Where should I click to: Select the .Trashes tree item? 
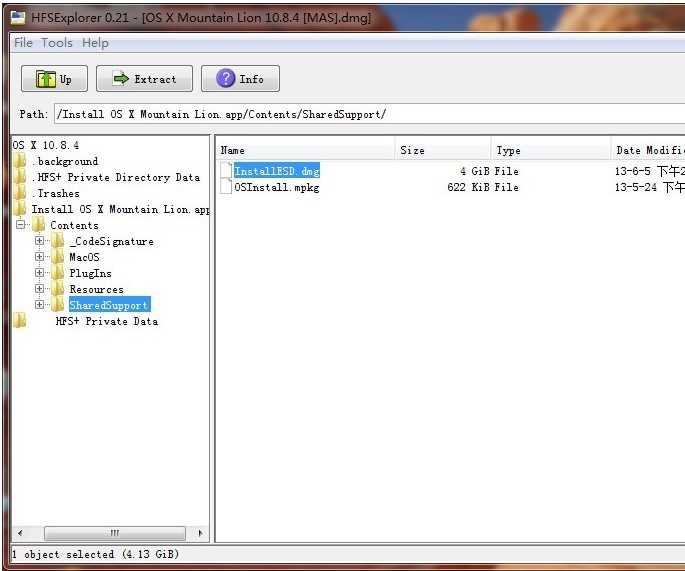55,193
